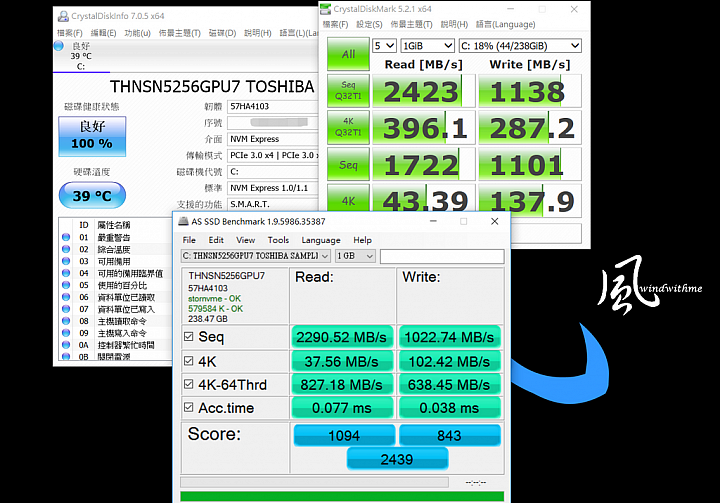This screenshot has height=503, width=720.
Task: Open Edit menu in AS SSD Benchmark
Action: click(216, 240)
